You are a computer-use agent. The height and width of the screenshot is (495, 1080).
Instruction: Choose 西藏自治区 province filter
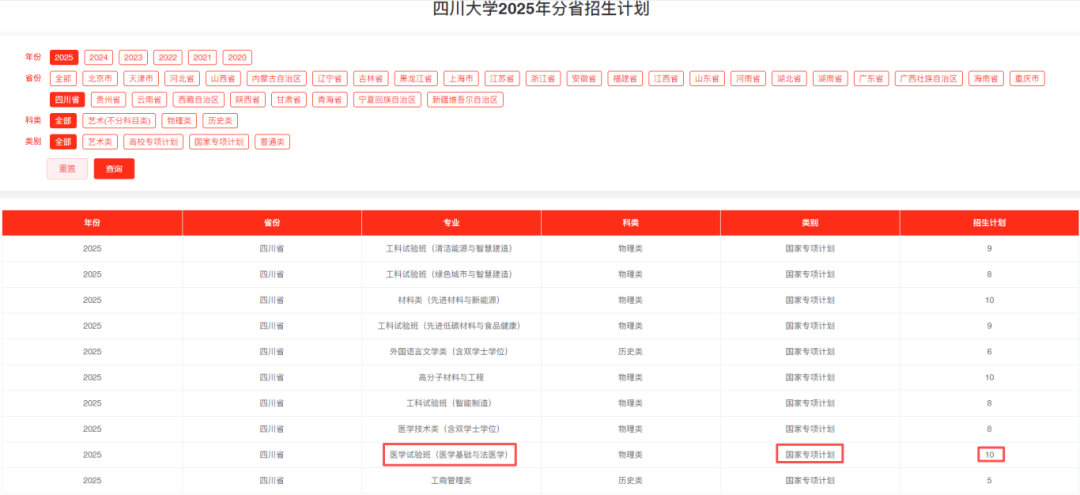click(x=198, y=100)
